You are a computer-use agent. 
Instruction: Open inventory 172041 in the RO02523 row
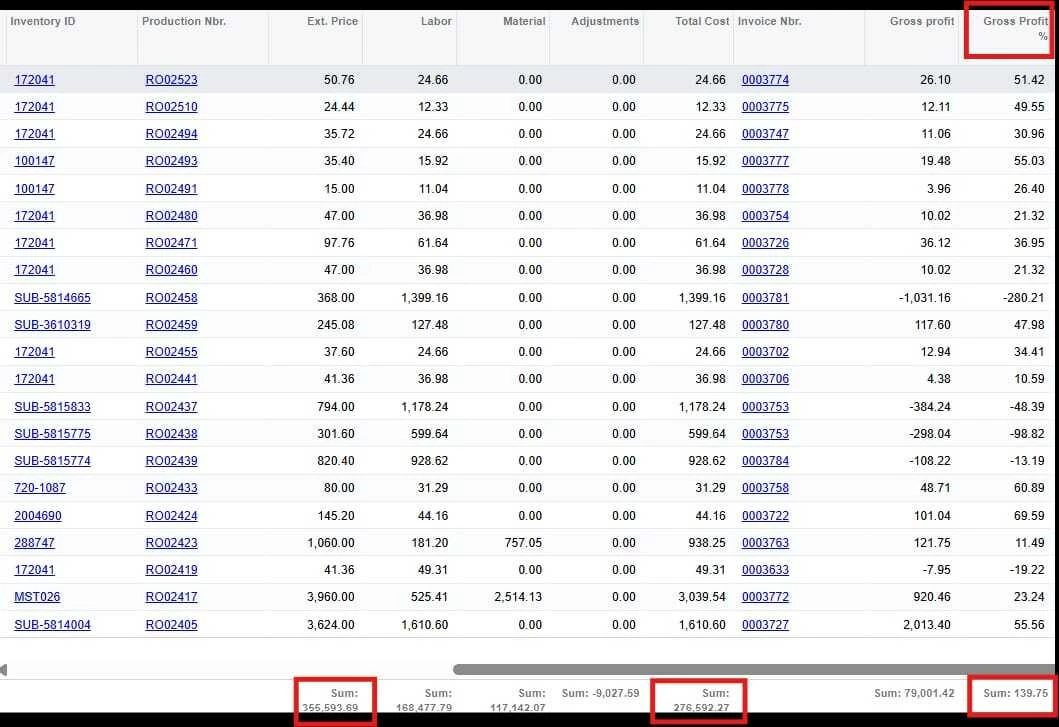tap(34, 80)
